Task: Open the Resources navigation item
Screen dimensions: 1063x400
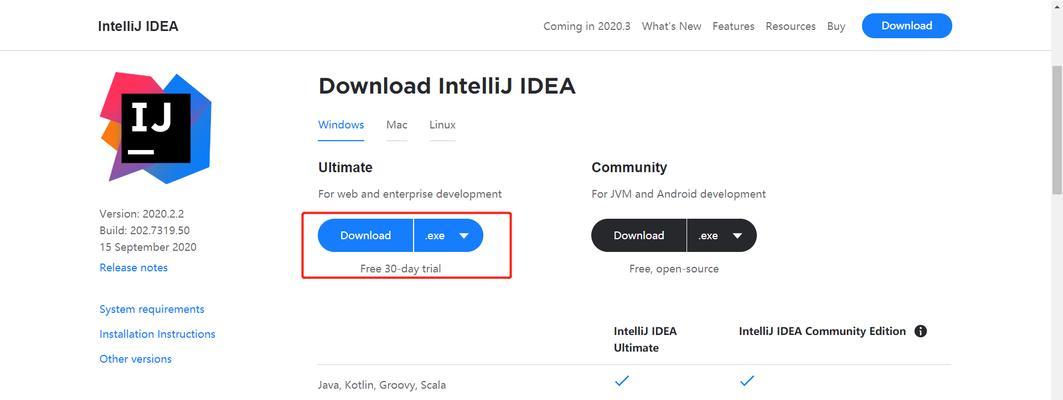Action: click(x=790, y=26)
